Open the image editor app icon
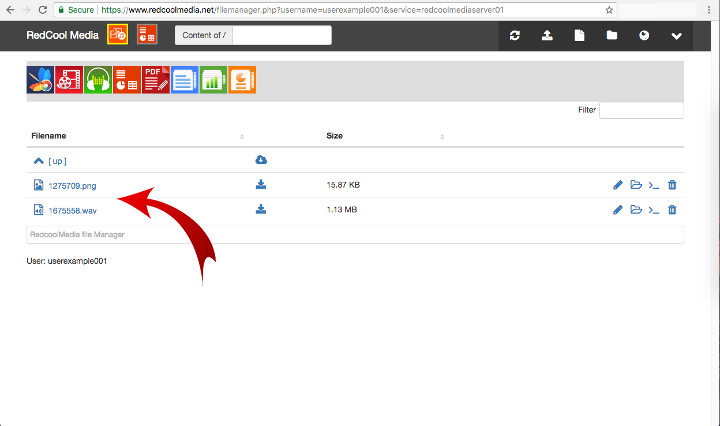The height and width of the screenshot is (426, 720). pyautogui.click(x=40, y=80)
